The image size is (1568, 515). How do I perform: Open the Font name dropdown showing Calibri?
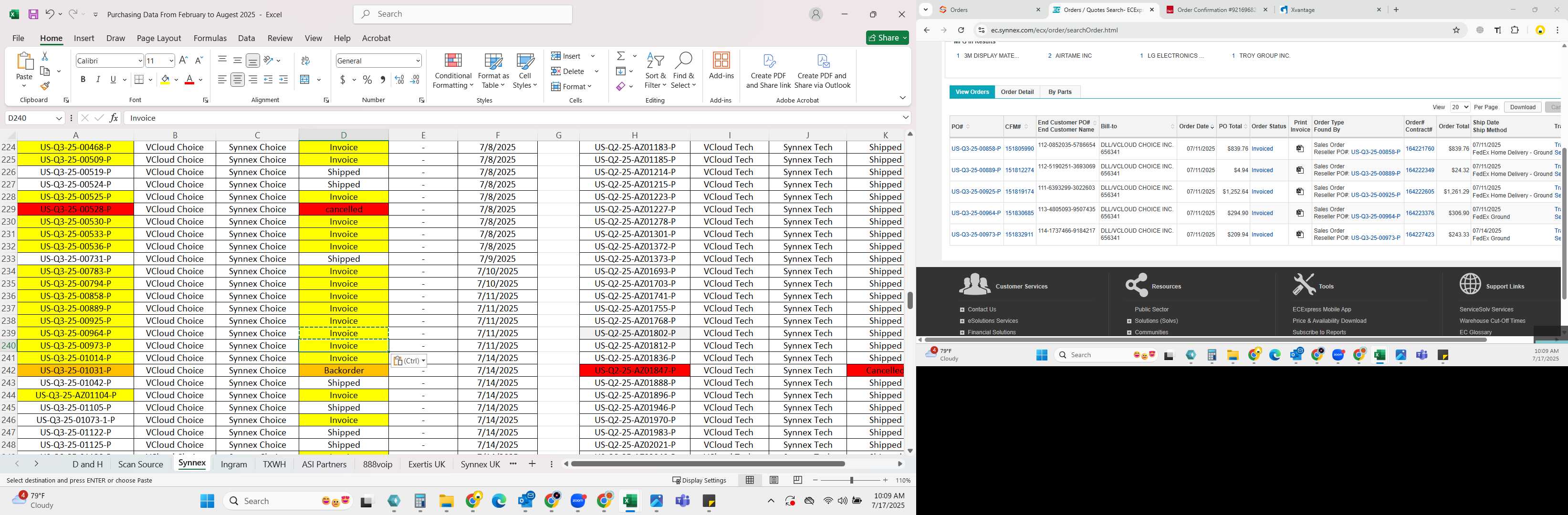(139, 60)
